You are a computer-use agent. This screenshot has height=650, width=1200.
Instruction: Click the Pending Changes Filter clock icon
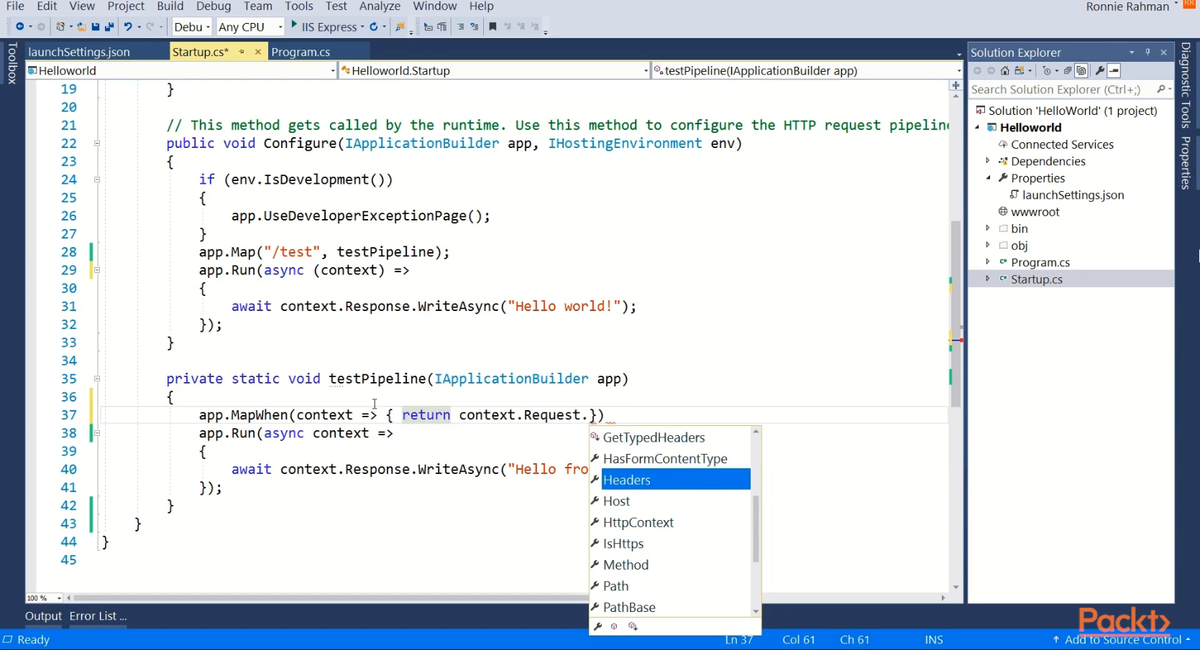[x=1046, y=70]
